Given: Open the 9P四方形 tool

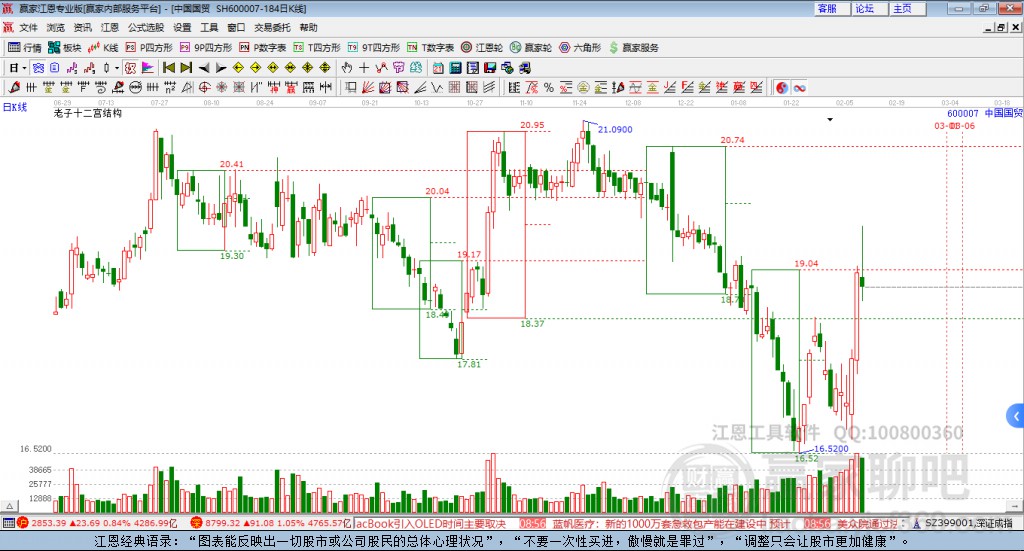Looking at the screenshot, I should click(x=206, y=48).
